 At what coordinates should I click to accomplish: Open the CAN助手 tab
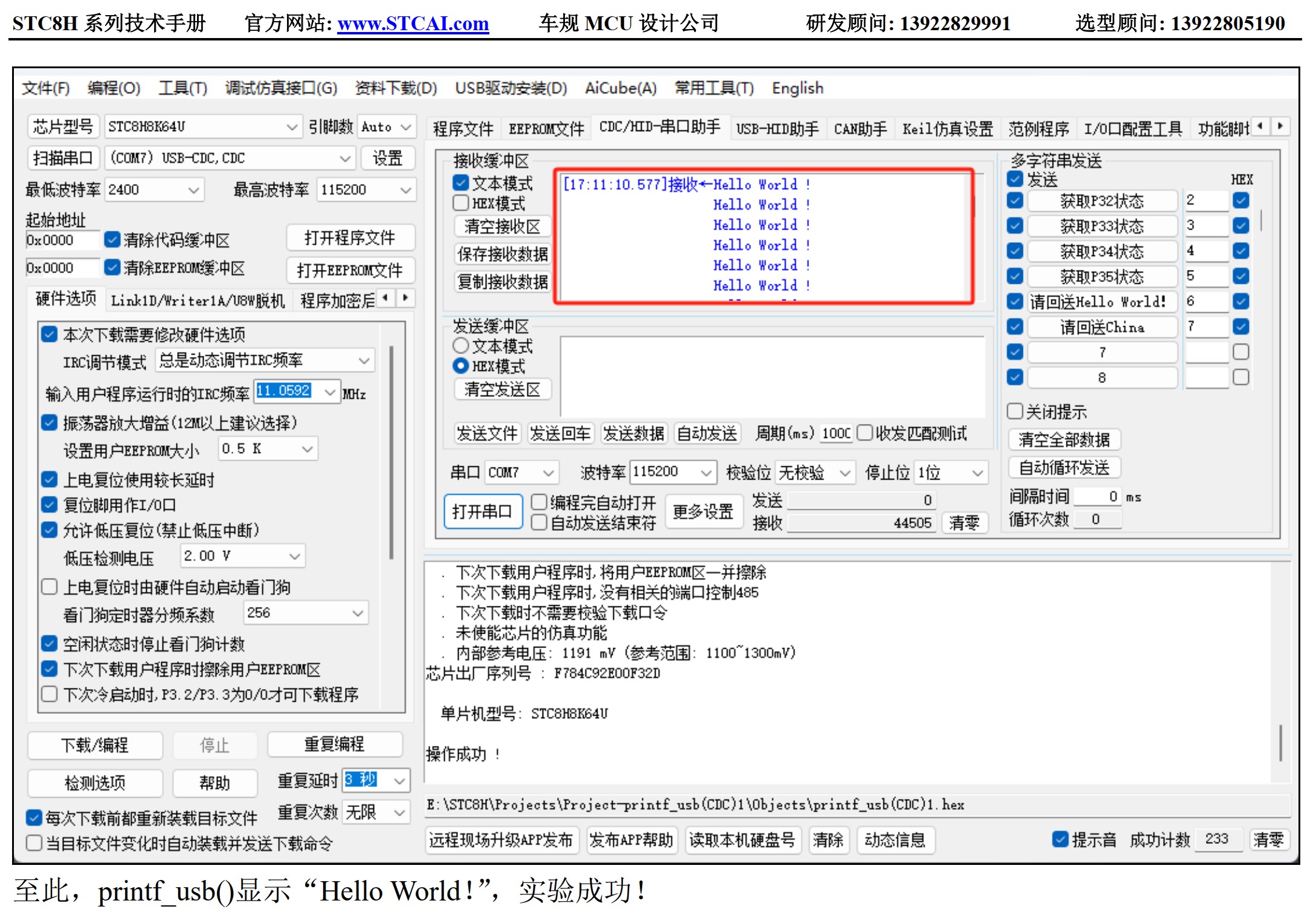pos(860,129)
